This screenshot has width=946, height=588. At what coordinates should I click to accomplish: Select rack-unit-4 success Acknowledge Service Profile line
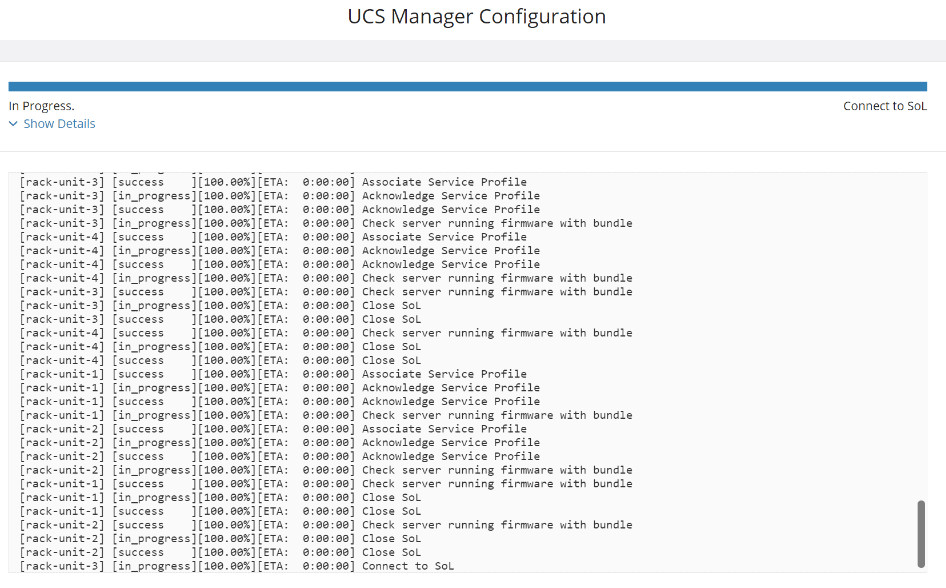[x=280, y=265]
